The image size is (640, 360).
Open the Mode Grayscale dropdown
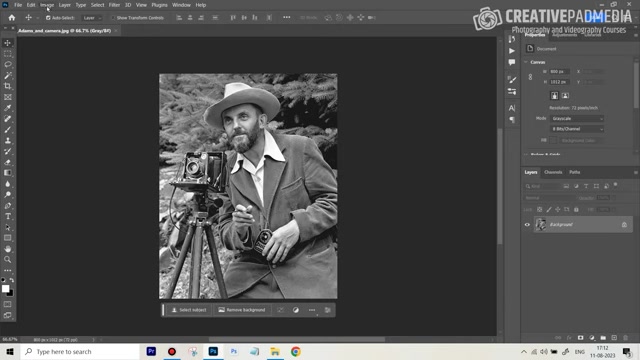click(577, 119)
